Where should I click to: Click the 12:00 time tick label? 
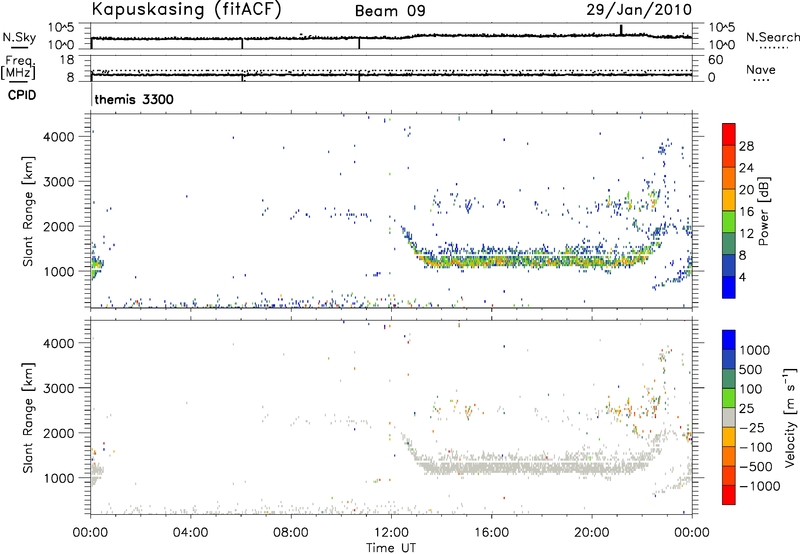click(x=391, y=533)
